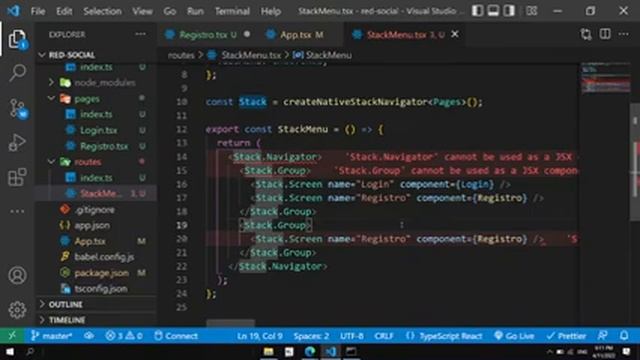Open the Search view in activity bar
This screenshot has width=640, height=360.
pyautogui.click(x=17, y=73)
